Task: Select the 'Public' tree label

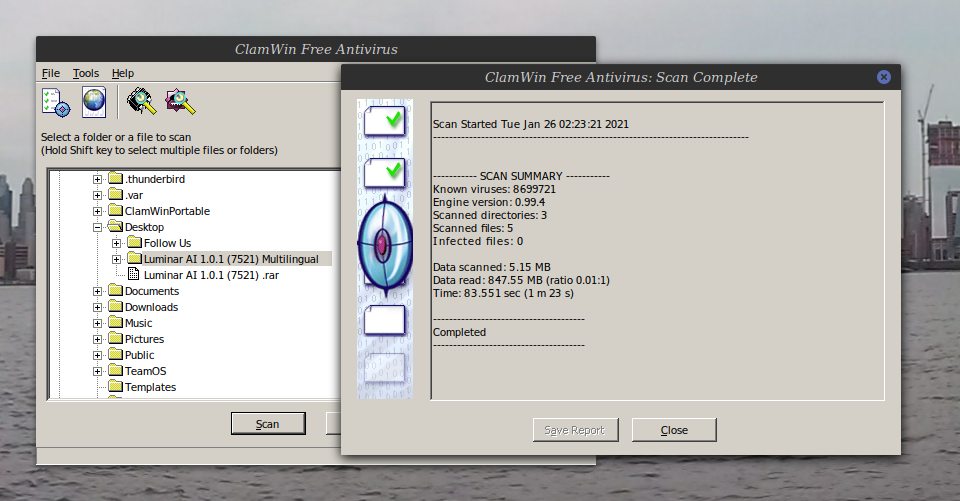Action: [x=140, y=355]
